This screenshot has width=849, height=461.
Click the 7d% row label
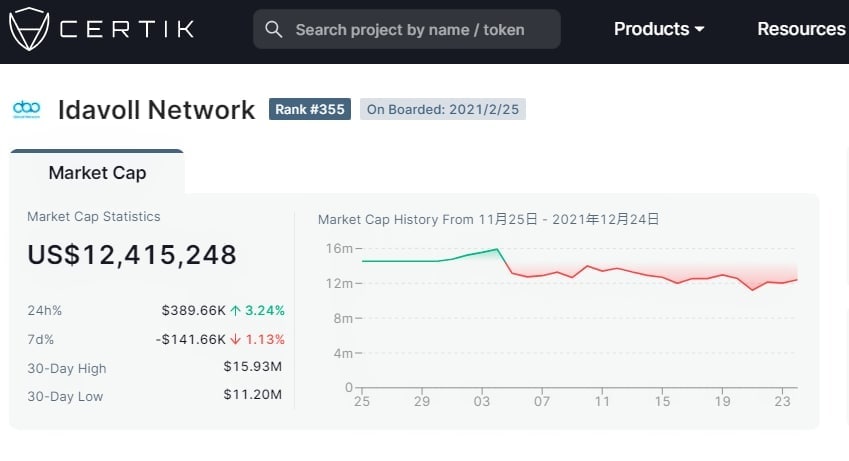(x=41, y=340)
